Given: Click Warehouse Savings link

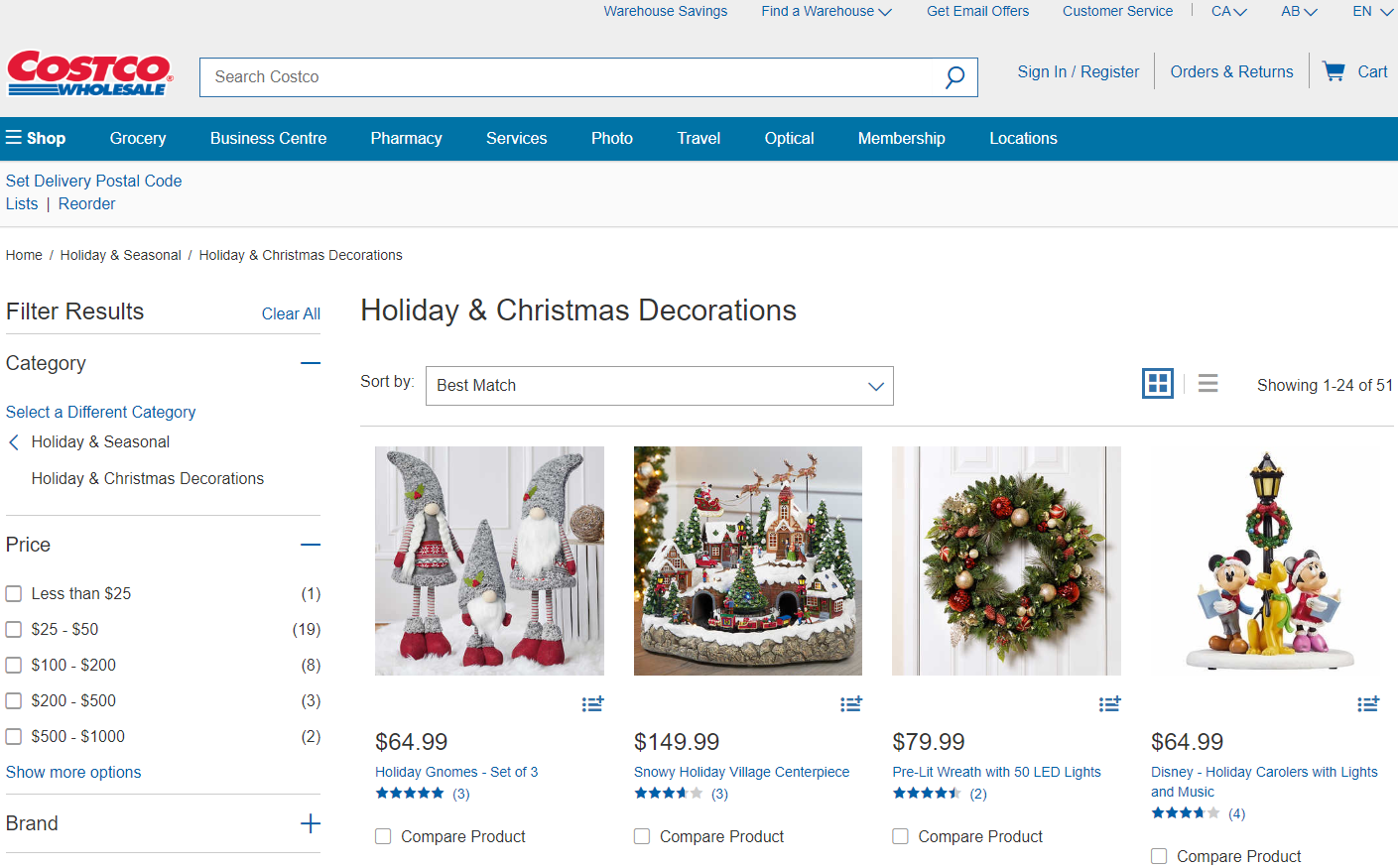Looking at the screenshot, I should [x=666, y=11].
